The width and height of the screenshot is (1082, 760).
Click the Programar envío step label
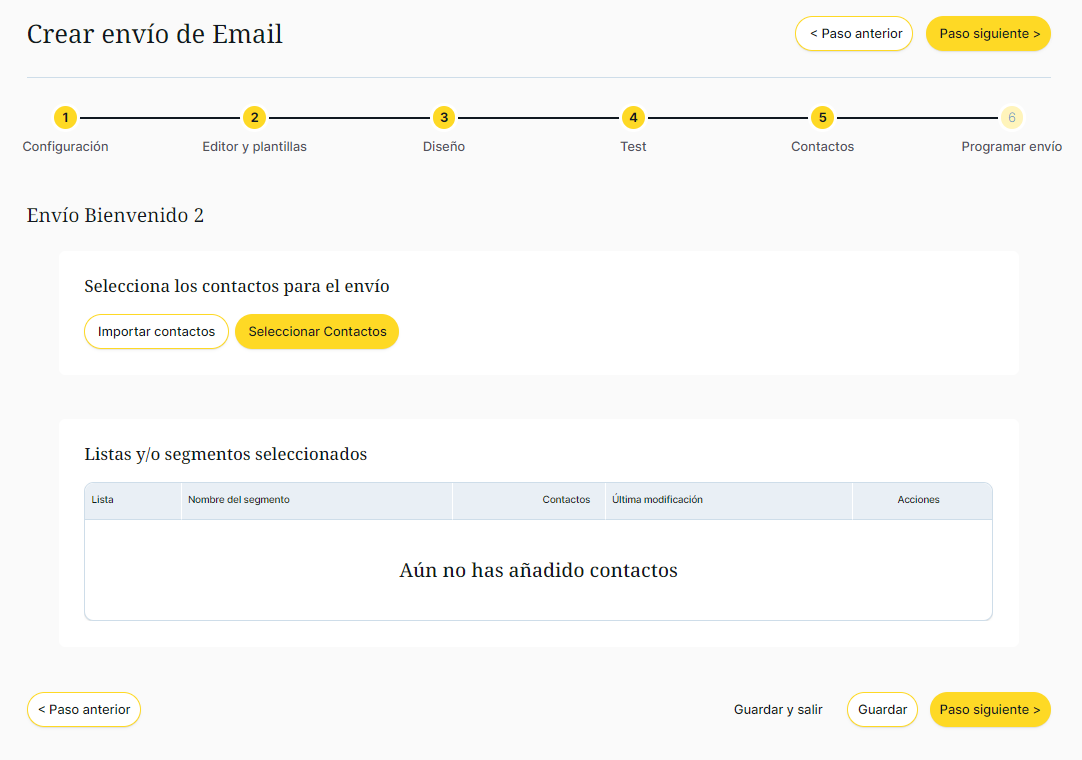(x=1011, y=147)
